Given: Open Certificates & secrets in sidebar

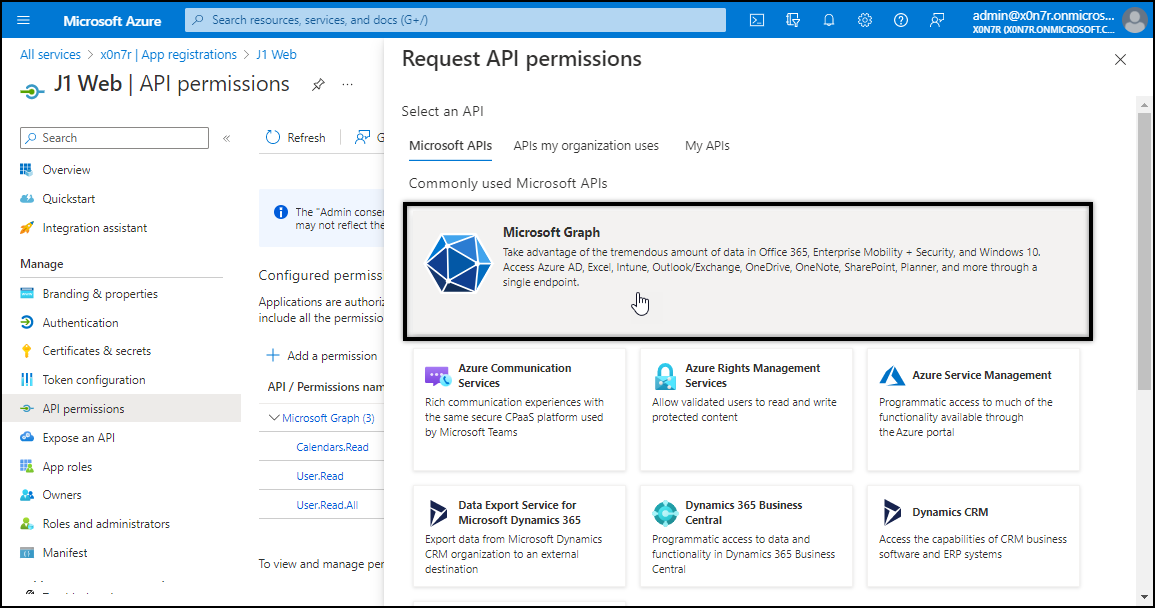Looking at the screenshot, I should pyautogui.click(x=96, y=351).
